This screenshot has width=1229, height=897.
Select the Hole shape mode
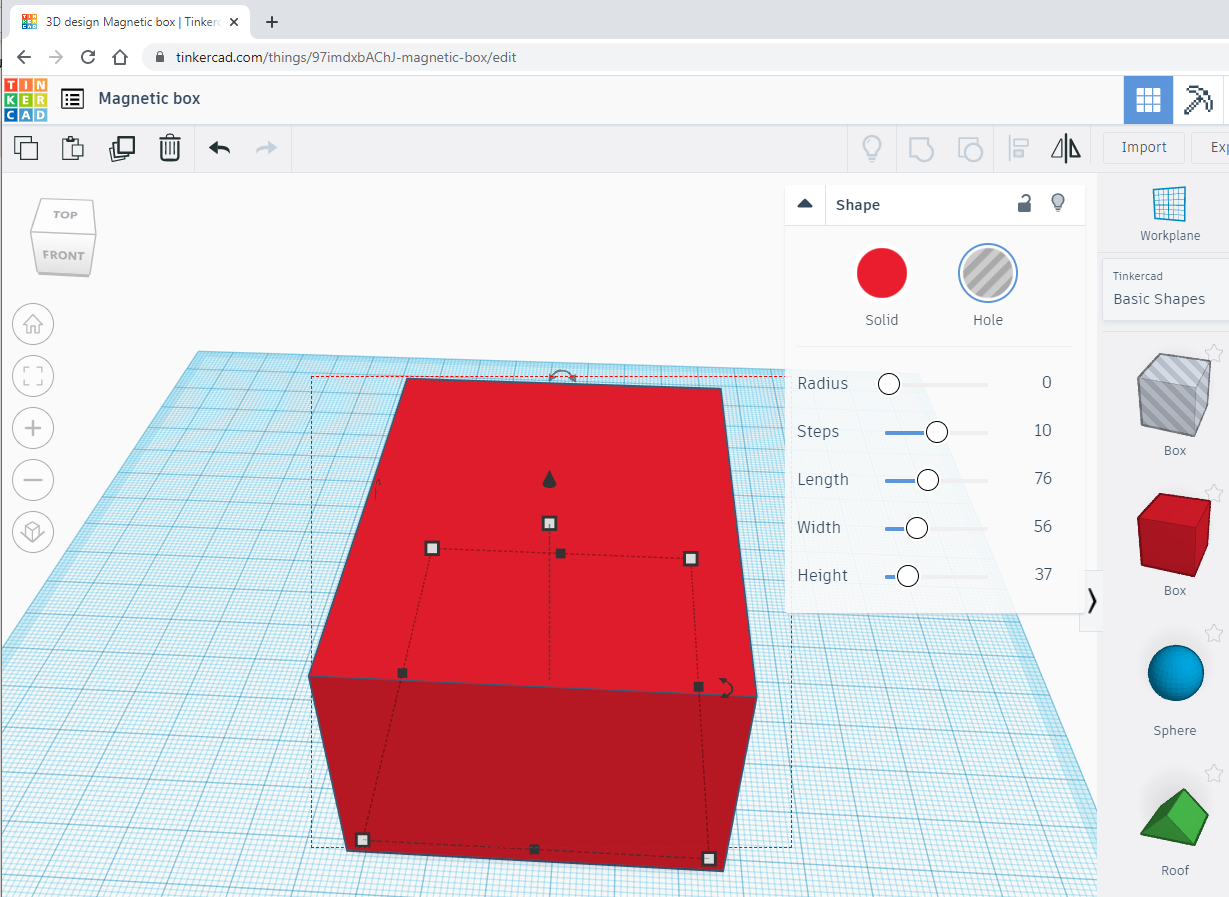pos(987,273)
